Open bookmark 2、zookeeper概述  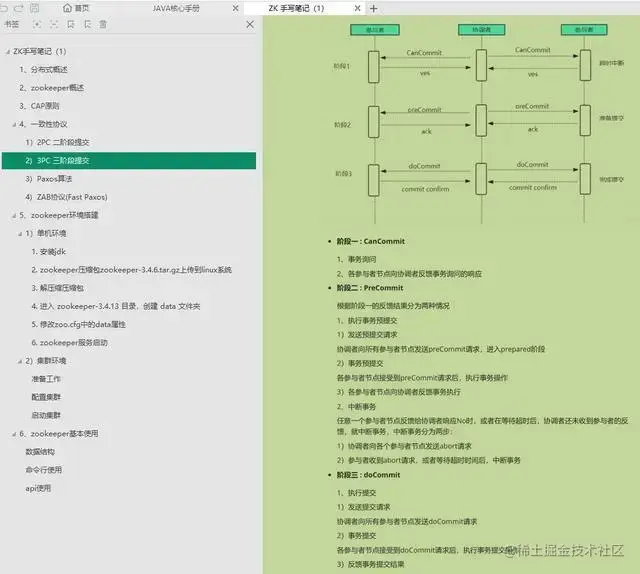click(x=51, y=88)
